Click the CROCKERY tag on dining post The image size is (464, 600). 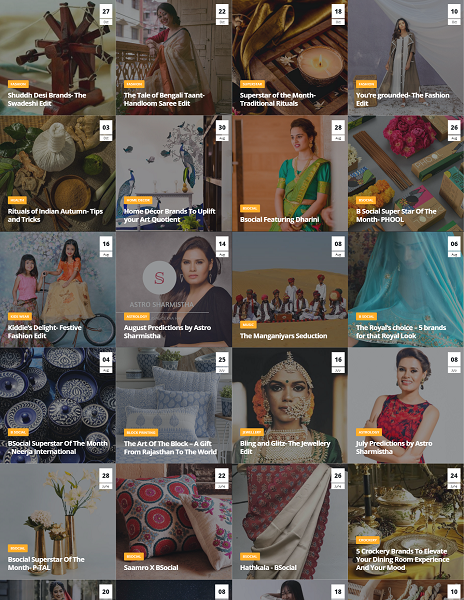pos(368,540)
